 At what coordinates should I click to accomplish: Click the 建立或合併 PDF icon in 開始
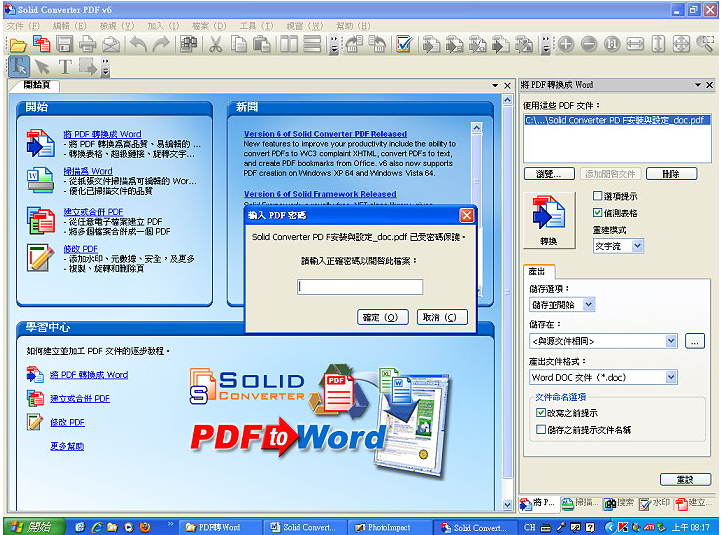click(x=41, y=221)
